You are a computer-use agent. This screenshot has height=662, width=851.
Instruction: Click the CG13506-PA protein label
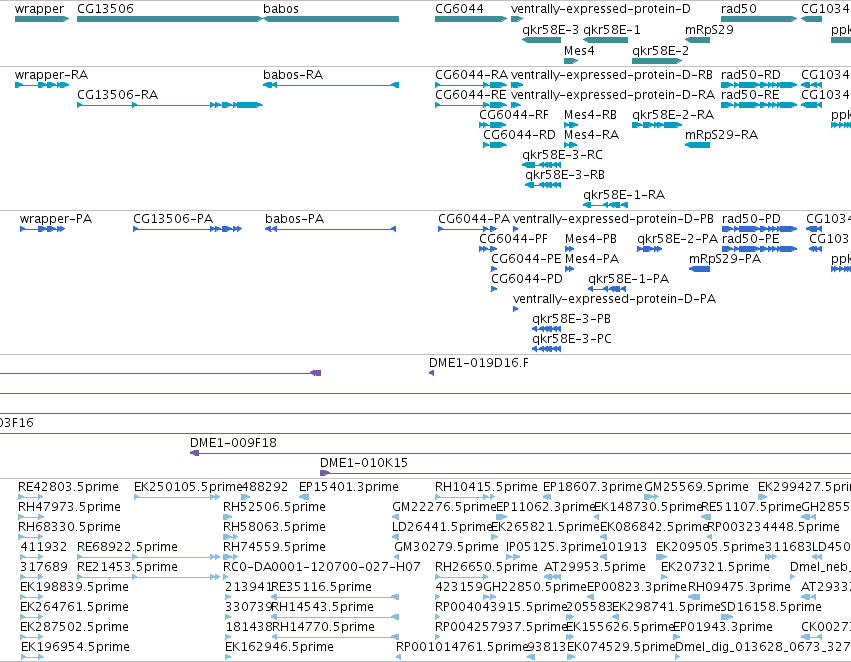pyautogui.click(x=173, y=219)
